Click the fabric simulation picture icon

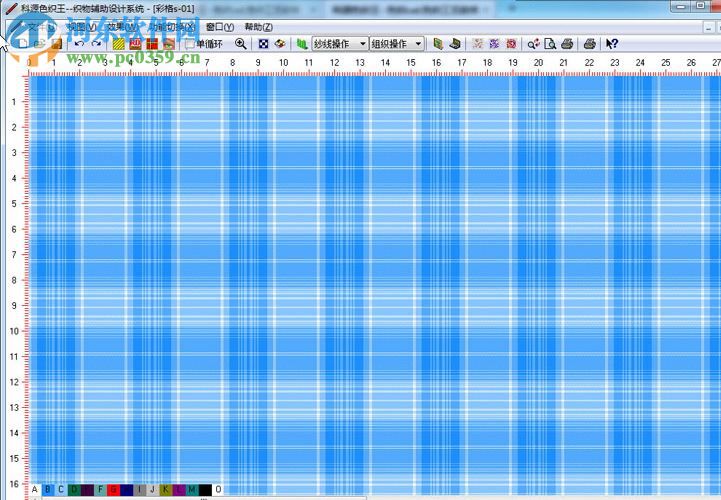tap(169, 44)
